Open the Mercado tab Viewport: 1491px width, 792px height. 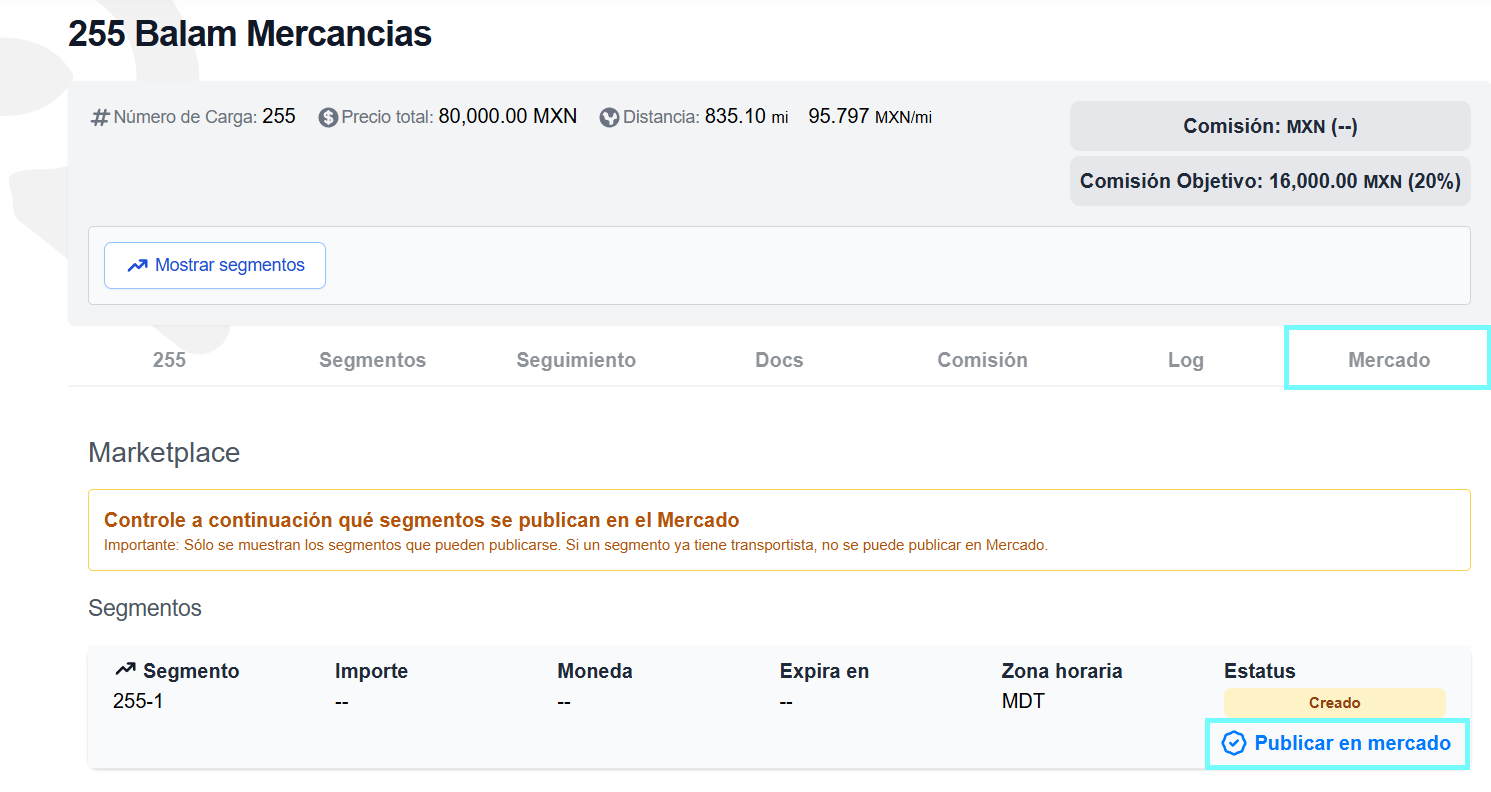click(1388, 360)
